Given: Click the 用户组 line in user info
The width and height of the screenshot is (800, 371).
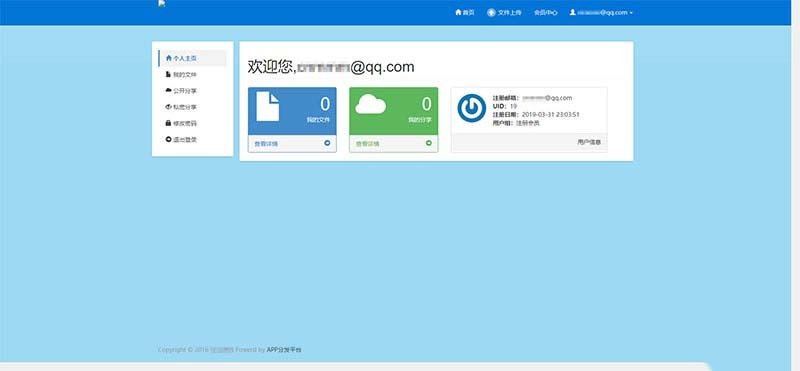Looking at the screenshot, I should pos(516,123).
